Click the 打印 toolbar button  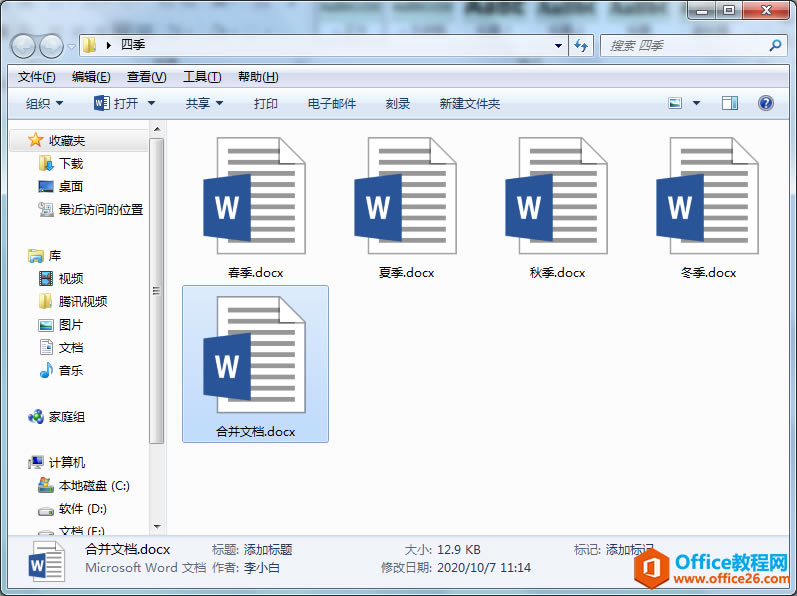pyautogui.click(x=265, y=104)
